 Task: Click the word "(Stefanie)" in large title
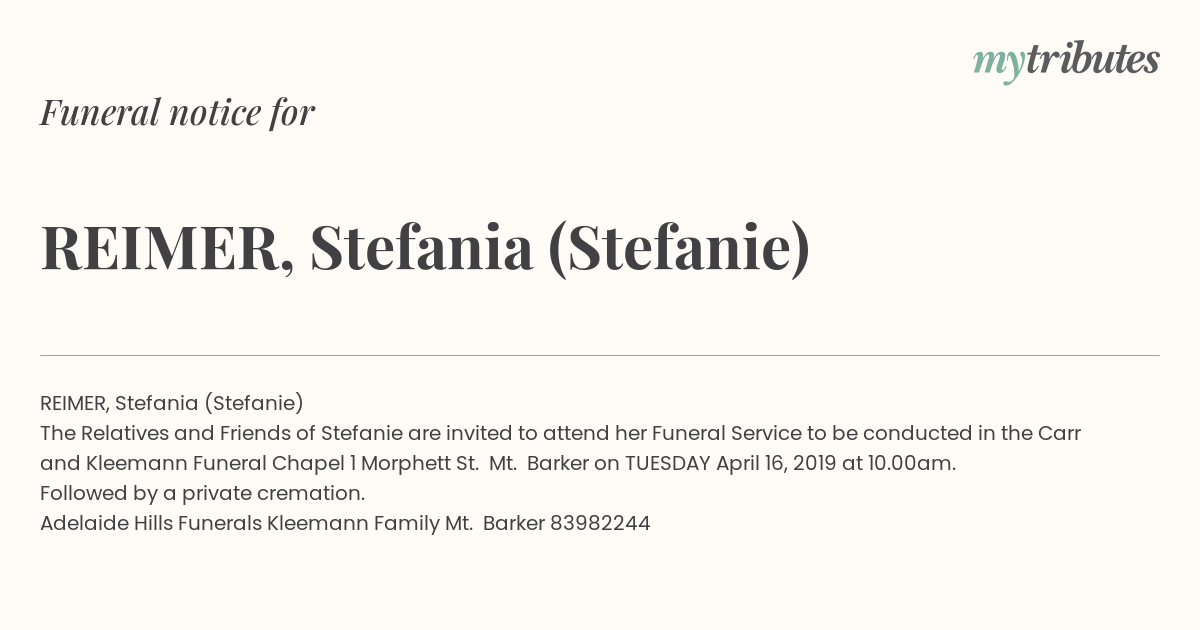[679, 248]
